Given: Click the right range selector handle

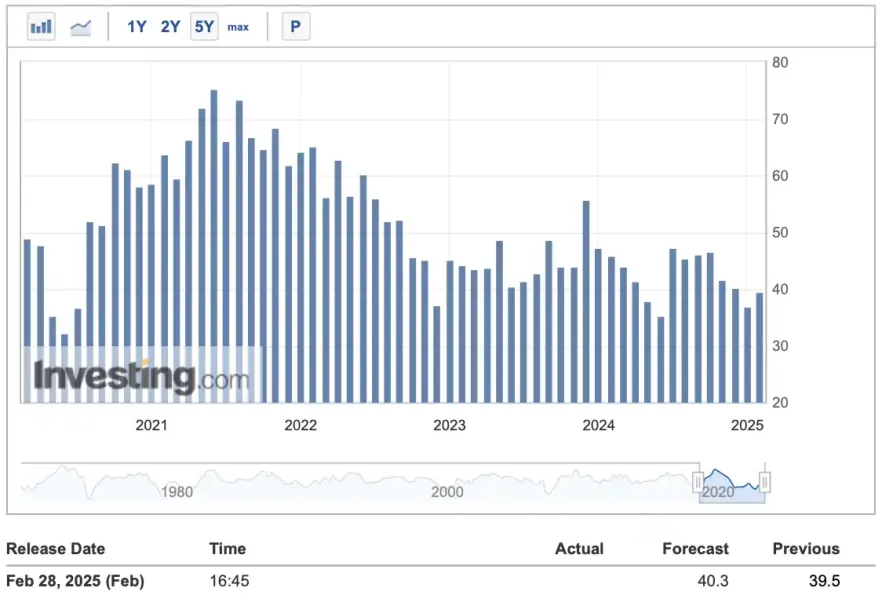Looking at the screenshot, I should (x=766, y=482).
